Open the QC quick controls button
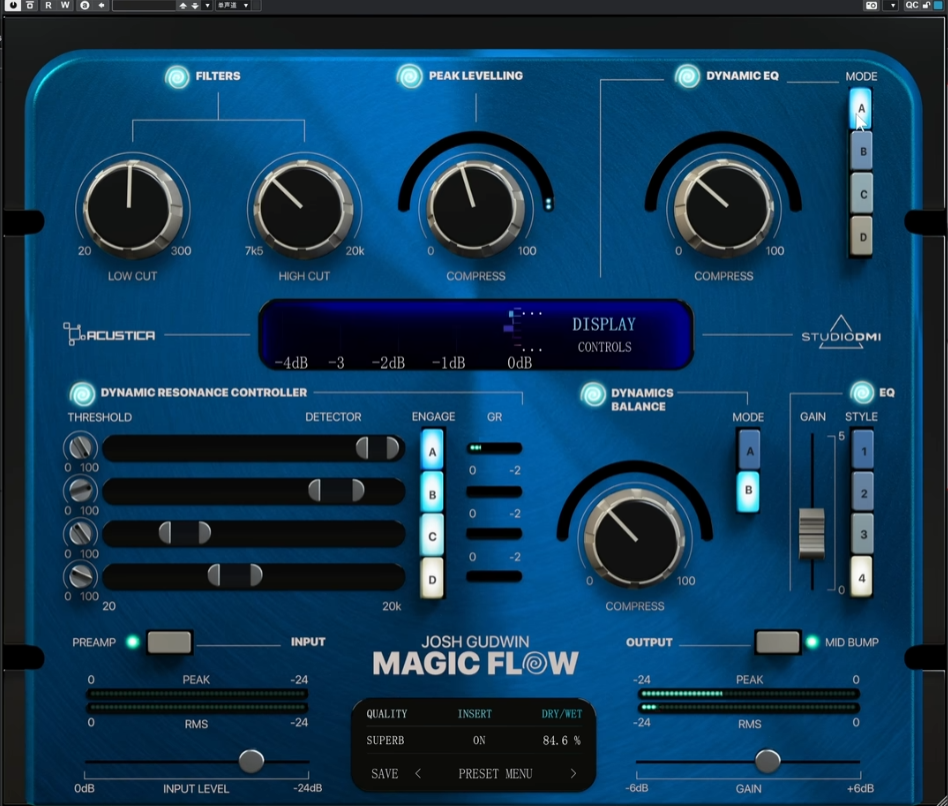The image size is (948, 806). [912, 5]
